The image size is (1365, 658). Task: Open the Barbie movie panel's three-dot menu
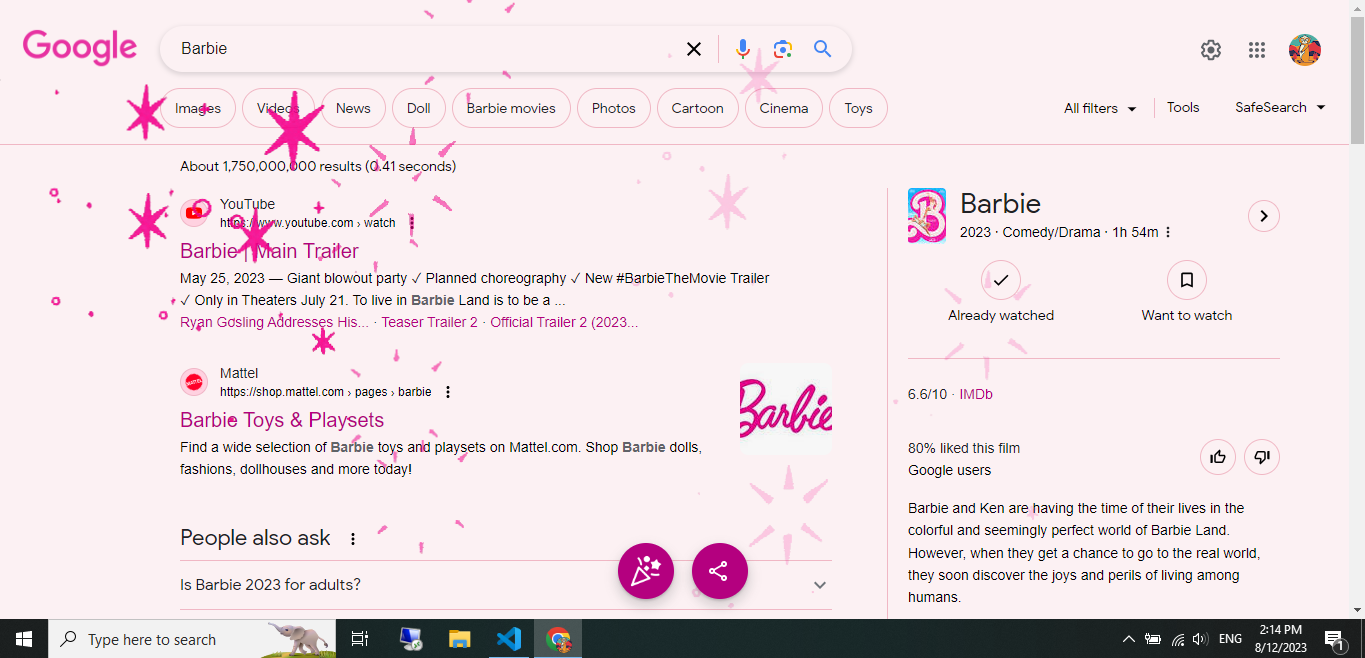1168,232
